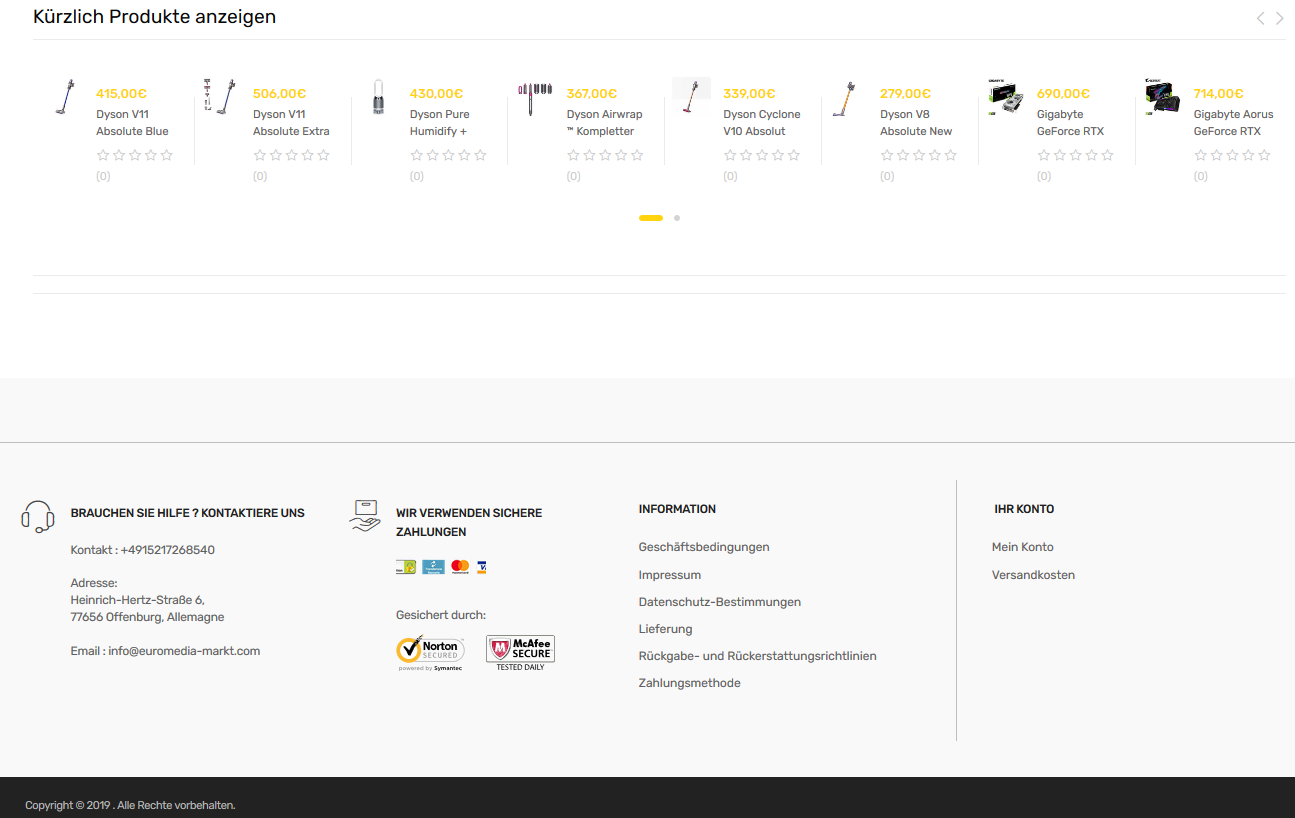Click the 690,00€ price
This screenshot has width=1295, height=818.
point(1063,94)
